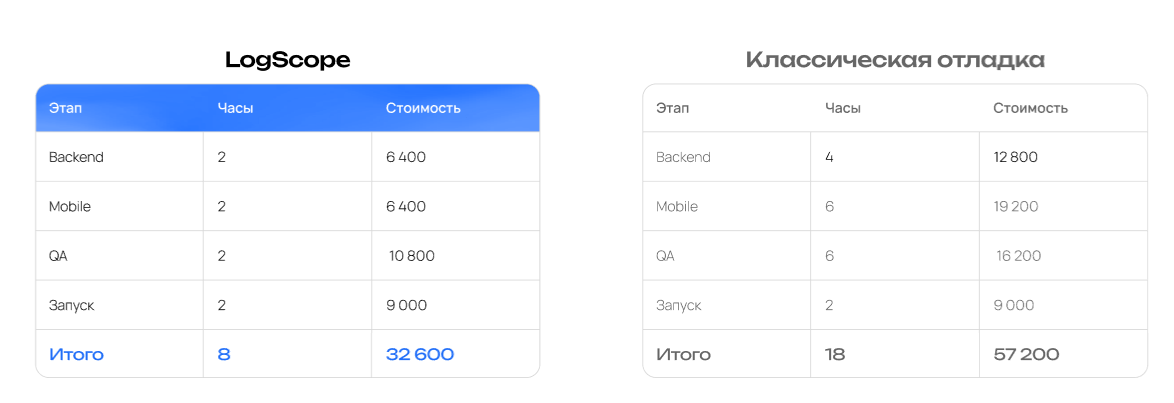The image size is (1174, 403).
Task: Click Mobile row in LogScope table
Action: tap(70, 206)
